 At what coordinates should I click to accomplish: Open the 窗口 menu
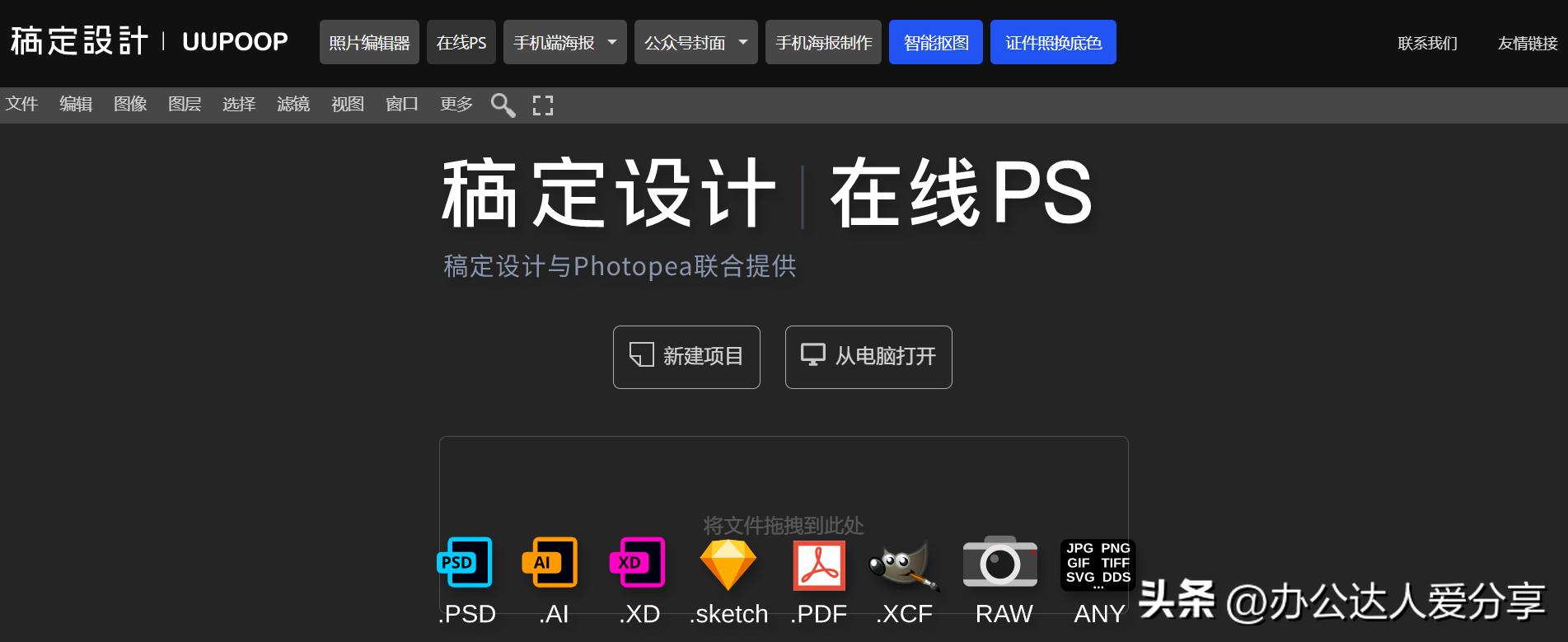[402, 104]
